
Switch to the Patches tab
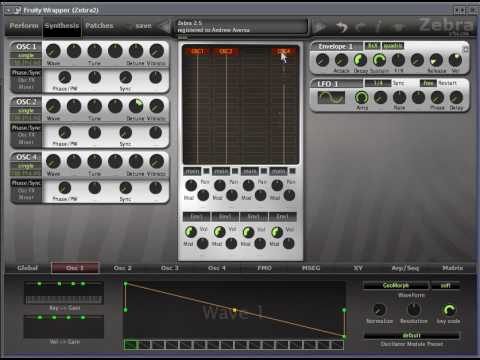[x=99, y=26]
